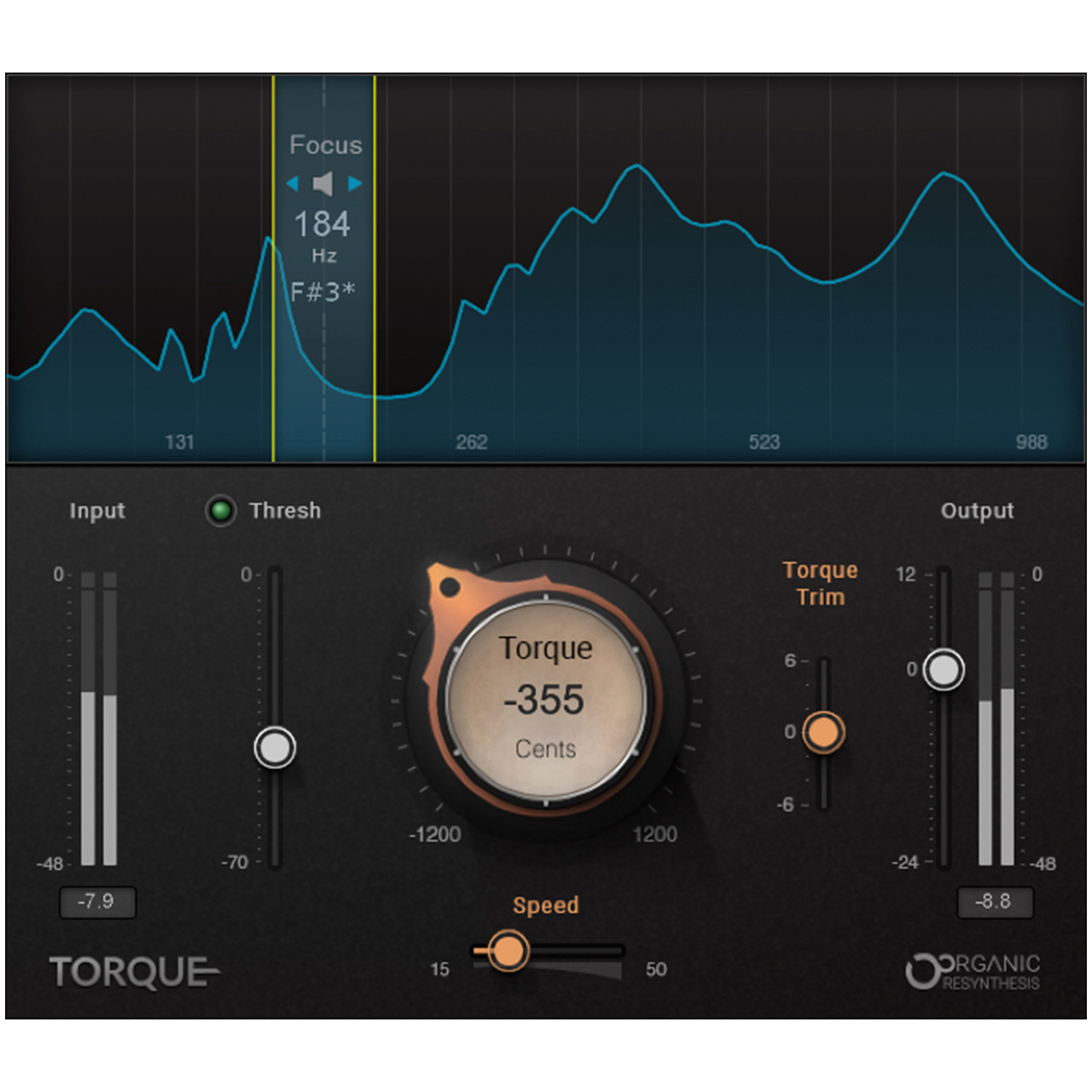Click the 184 Hz Focus frequency value
This screenshot has height=1092, width=1092.
[x=322, y=224]
